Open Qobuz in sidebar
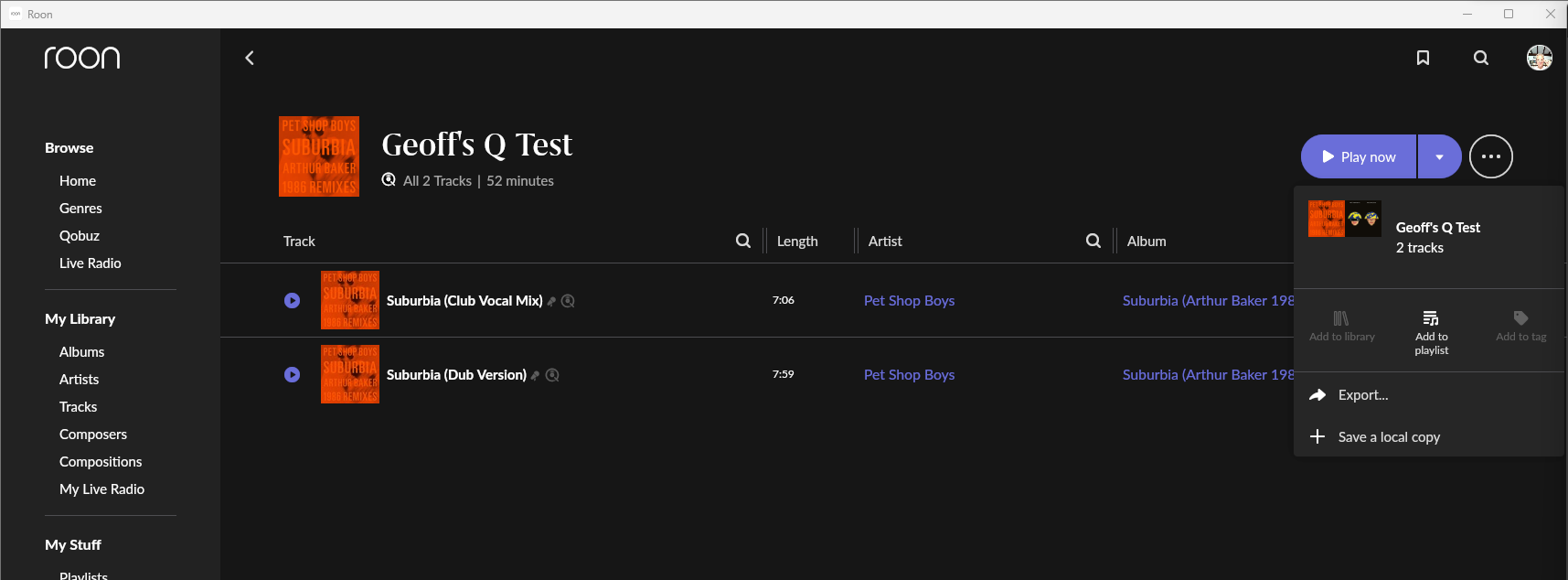The image size is (1568, 580). (80, 235)
